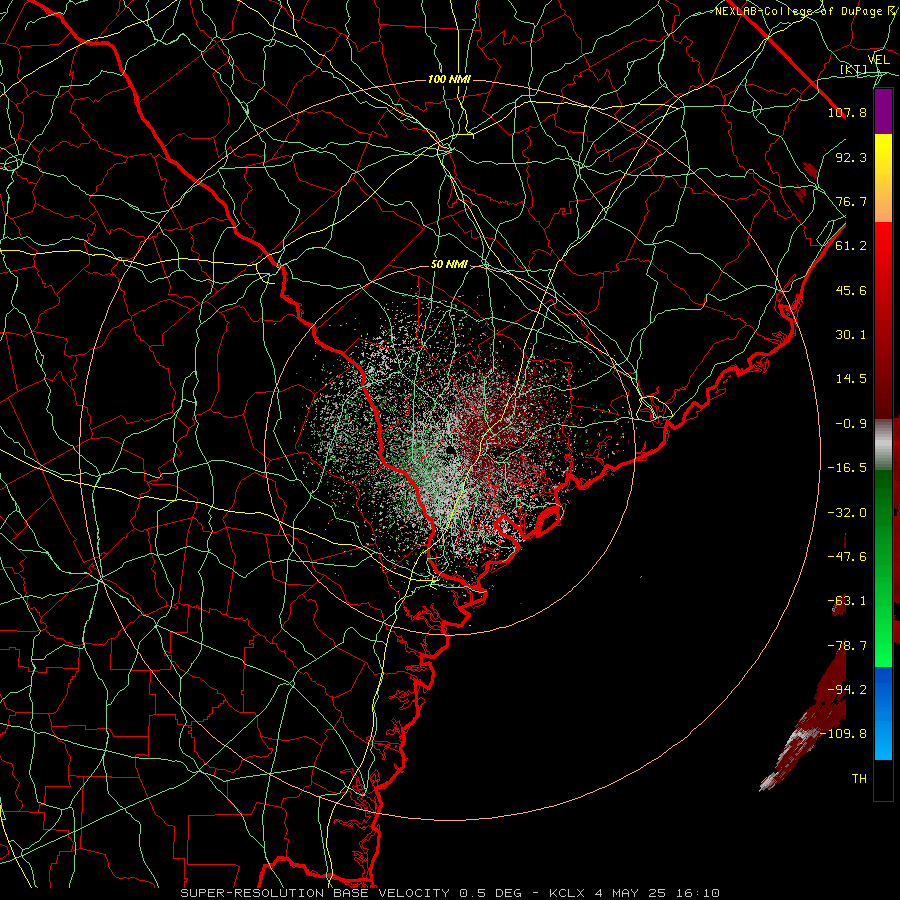900x900 pixels.
Task: Click the -63.1 velocity scale value
Action: [847, 601]
